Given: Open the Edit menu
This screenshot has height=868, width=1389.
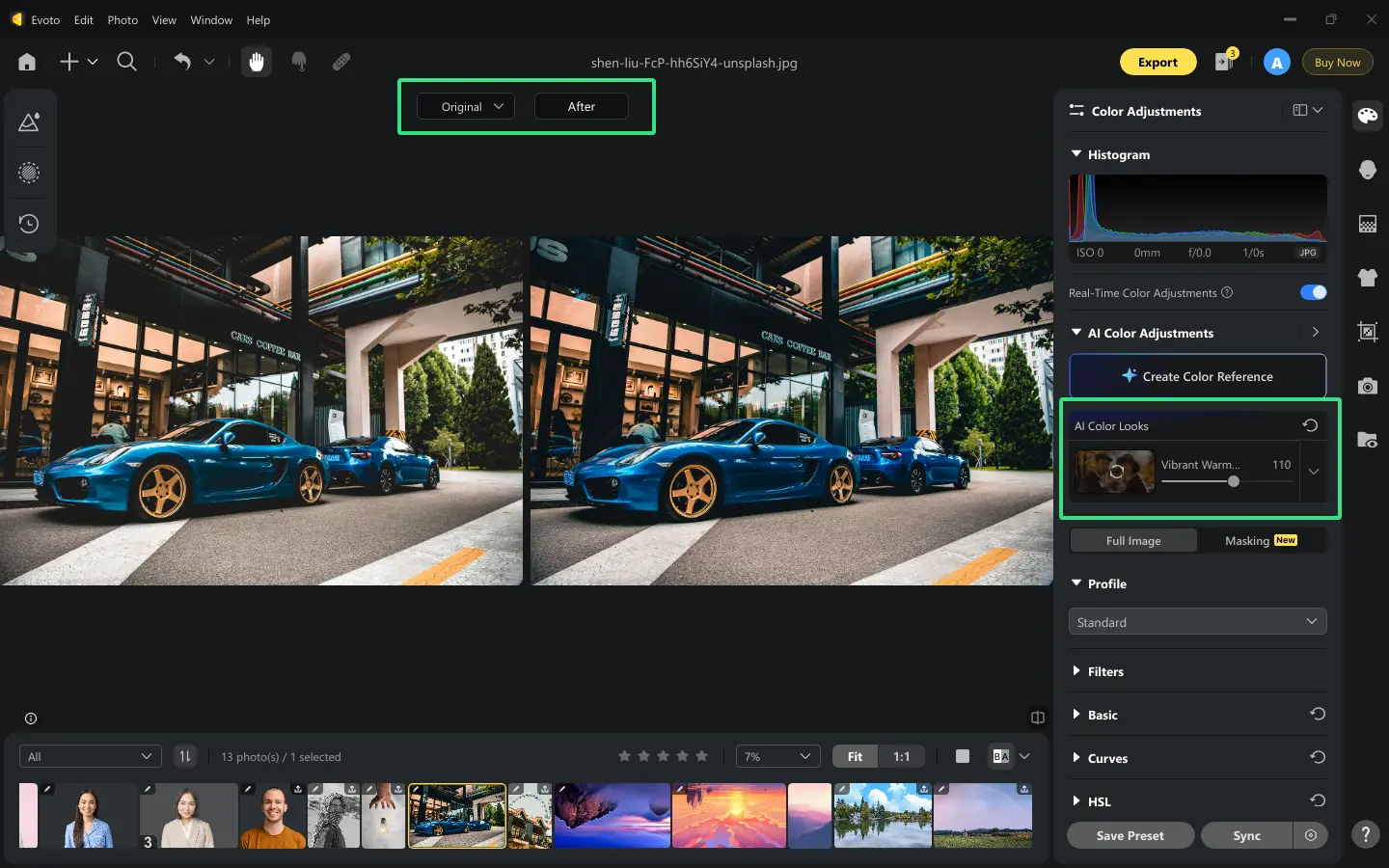Looking at the screenshot, I should click(x=84, y=19).
